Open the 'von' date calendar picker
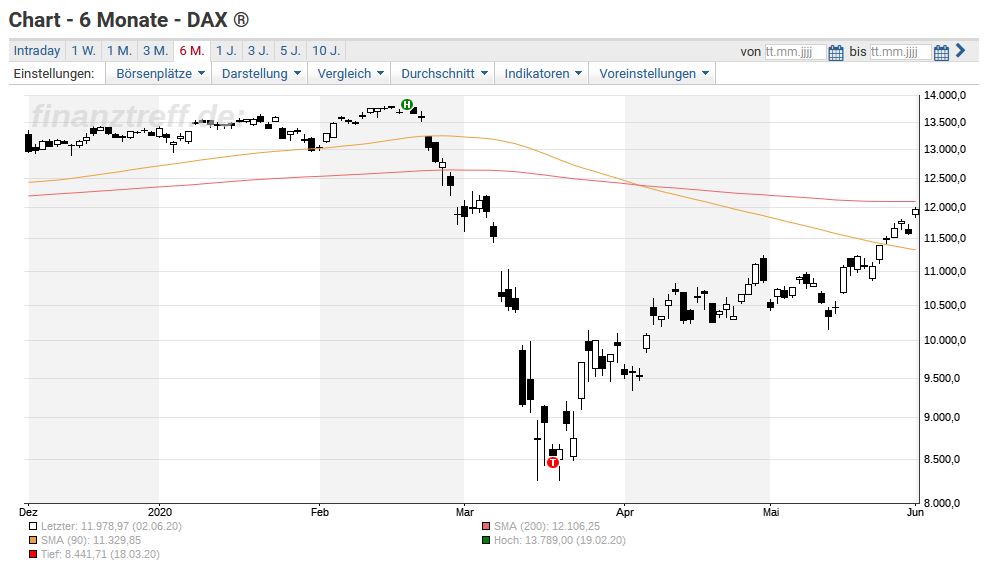The height and width of the screenshot is (577, 990). [835, 52]
